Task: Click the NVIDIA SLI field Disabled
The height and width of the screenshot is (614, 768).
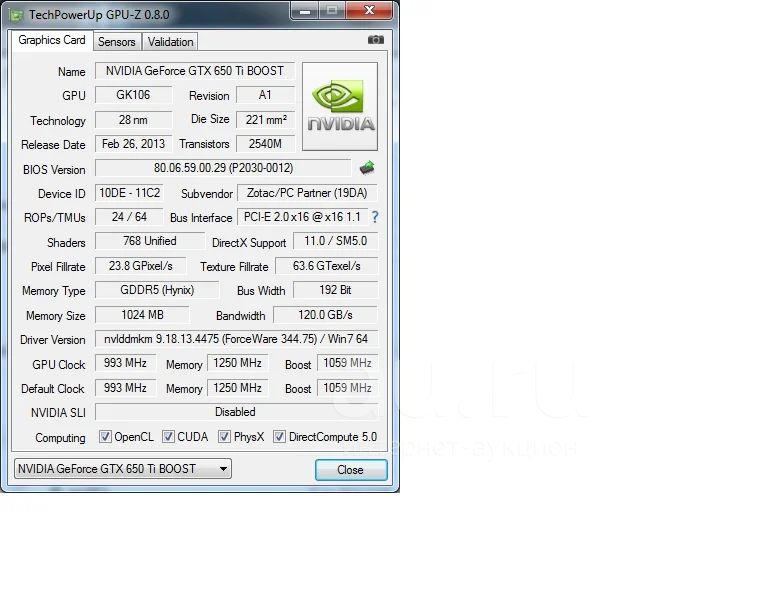Action: [x=236, y=412]
